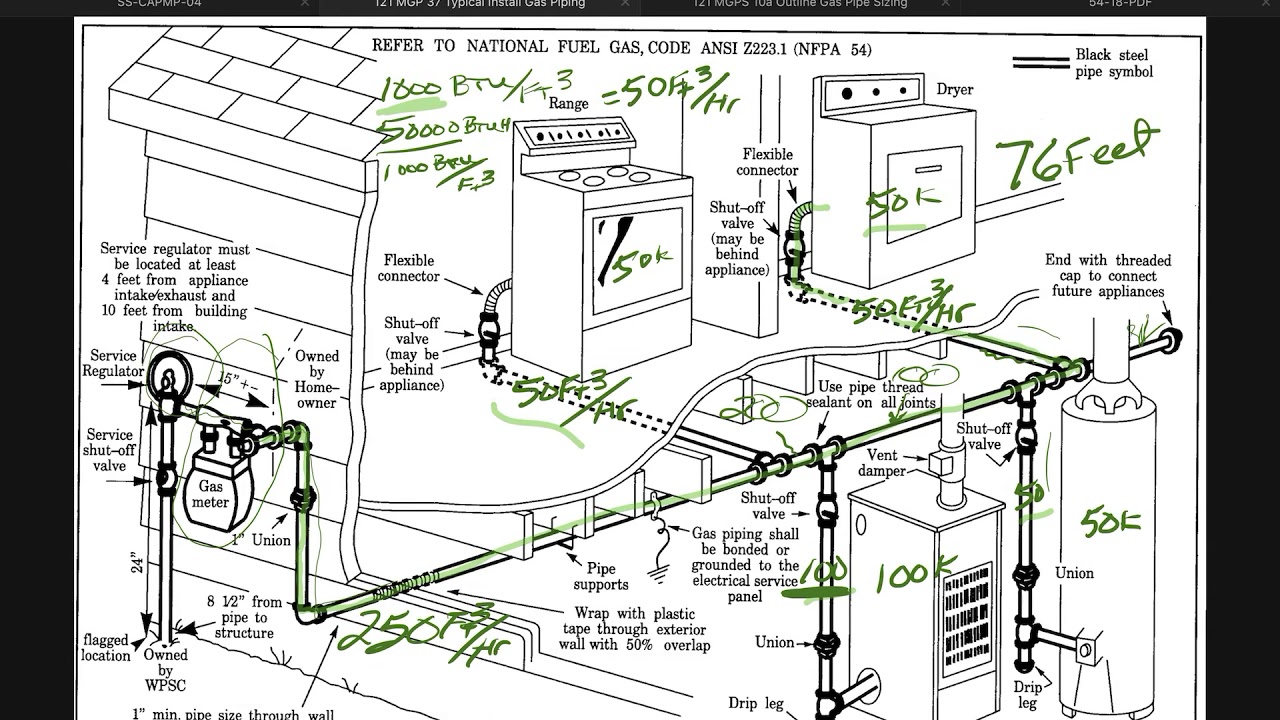The width and height of the screenshot is (1280, 720).
Task: Click the 'Union' label beside the water heater
Action: click(1074, 573)
